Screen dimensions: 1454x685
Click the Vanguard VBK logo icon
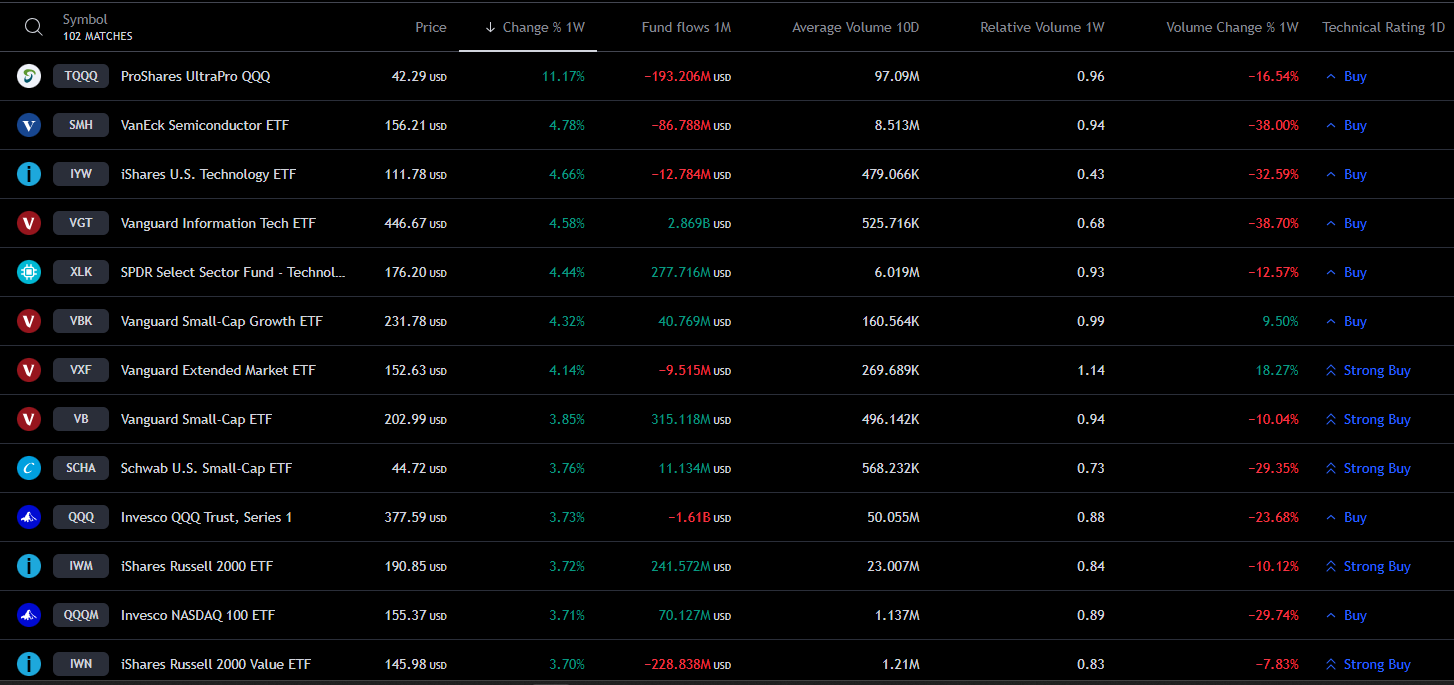29,321
